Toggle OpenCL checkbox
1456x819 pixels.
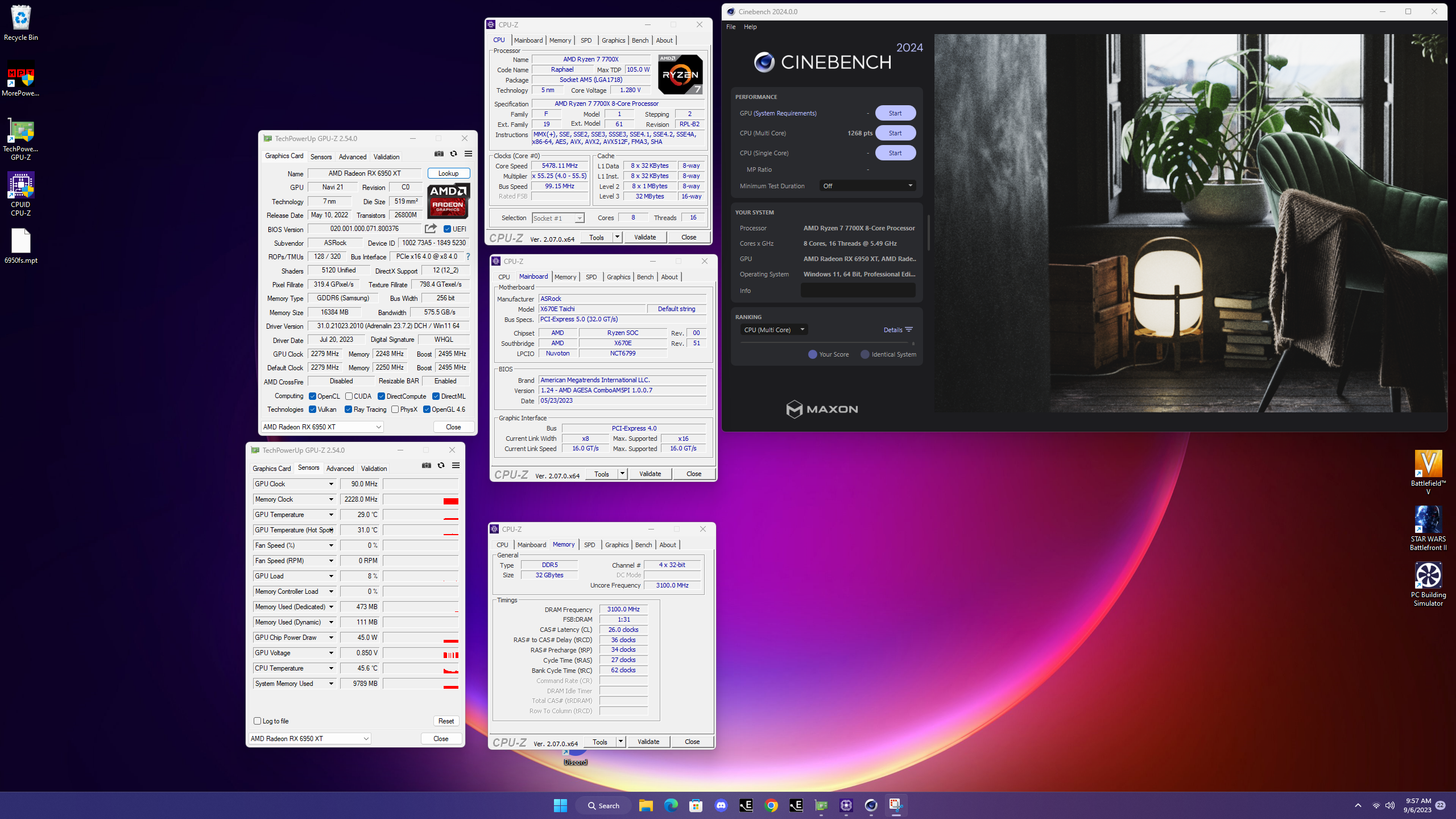point(312,396)
